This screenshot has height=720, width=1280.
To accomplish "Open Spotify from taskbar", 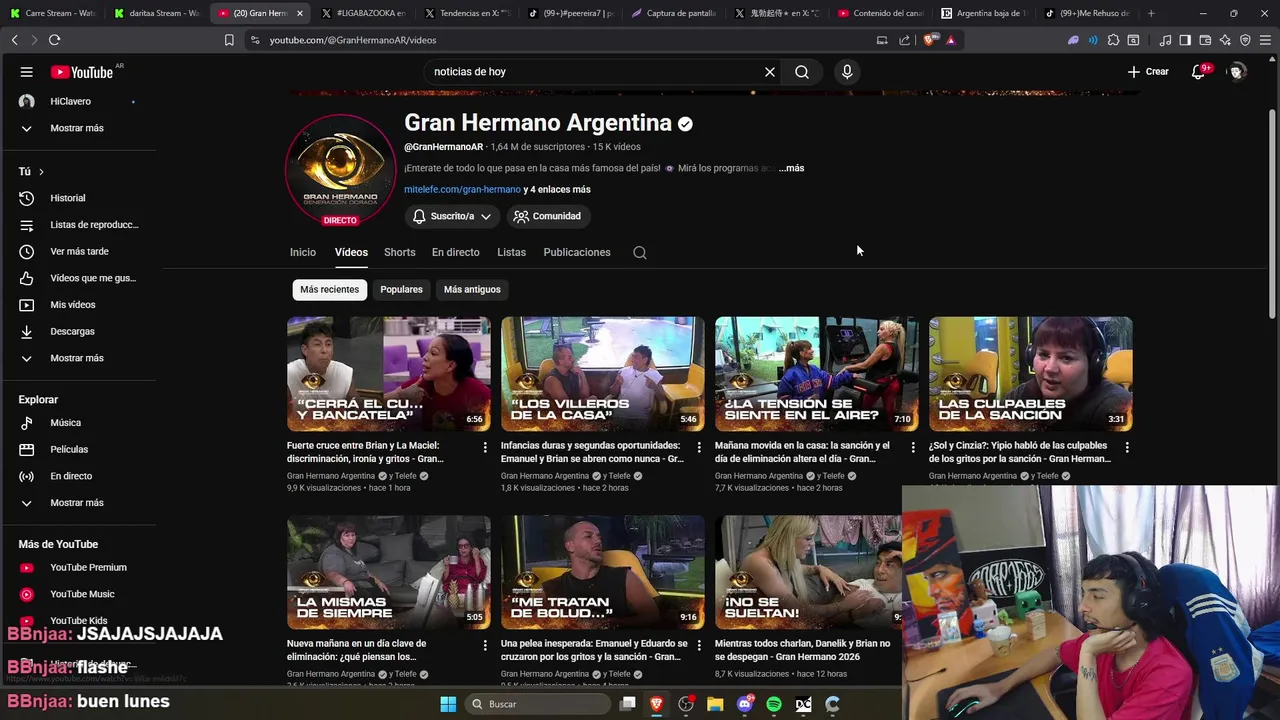I will pos(774,704).
